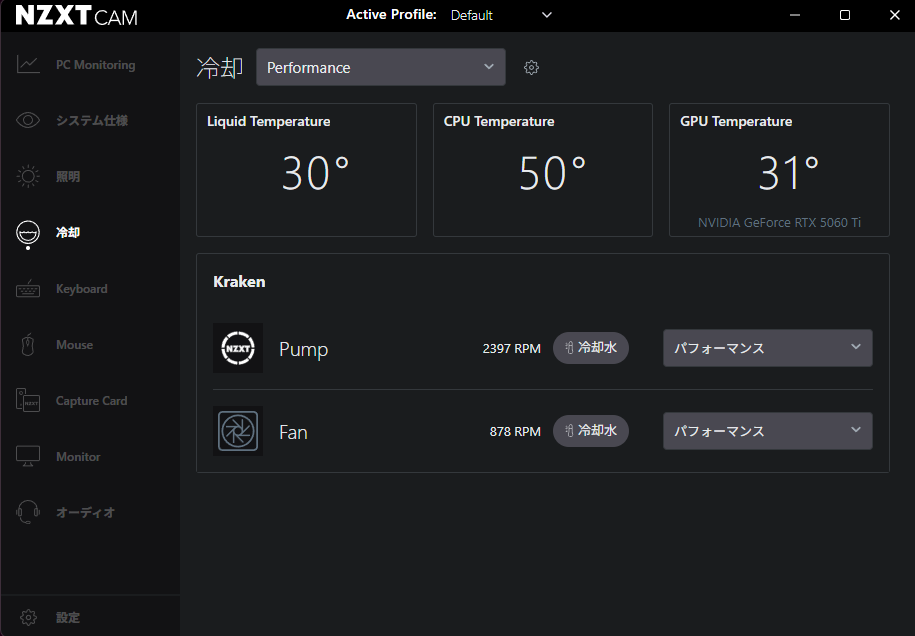Click the eye icon for システム仕様

[x=28, y=120]
